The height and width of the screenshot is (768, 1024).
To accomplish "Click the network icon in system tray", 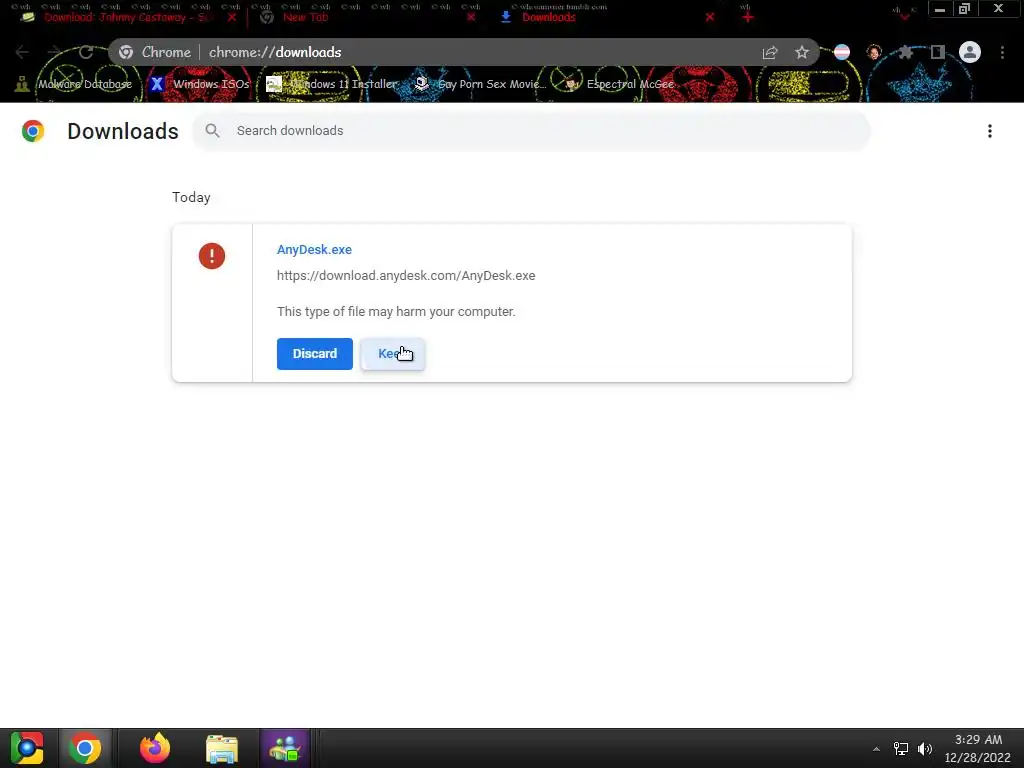I will 901,749.
